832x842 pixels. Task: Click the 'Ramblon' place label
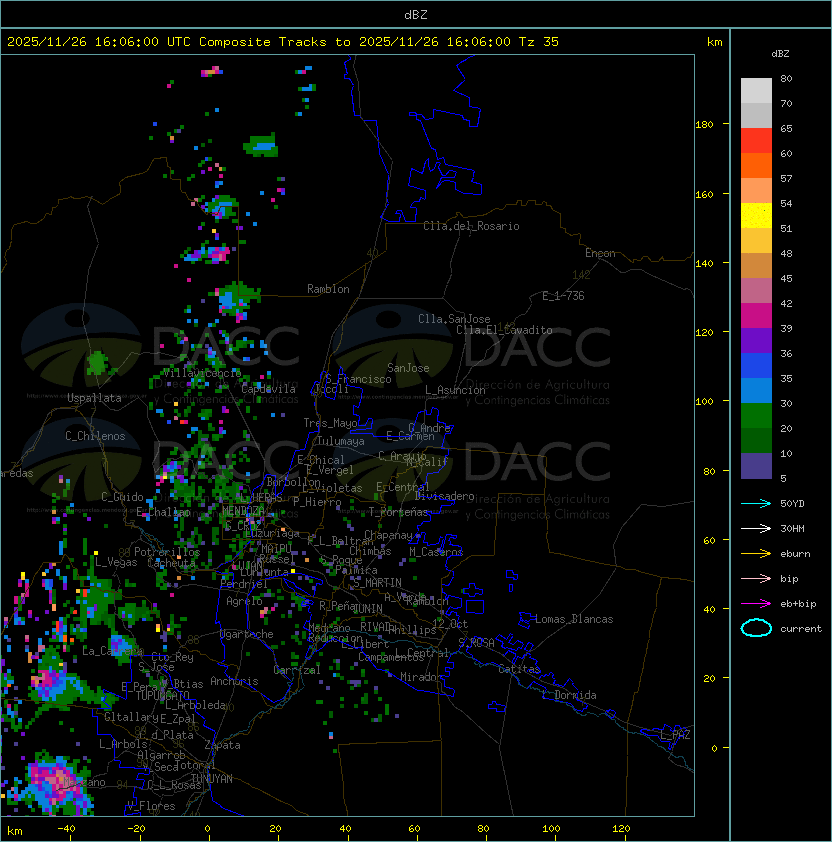[328, 289]
